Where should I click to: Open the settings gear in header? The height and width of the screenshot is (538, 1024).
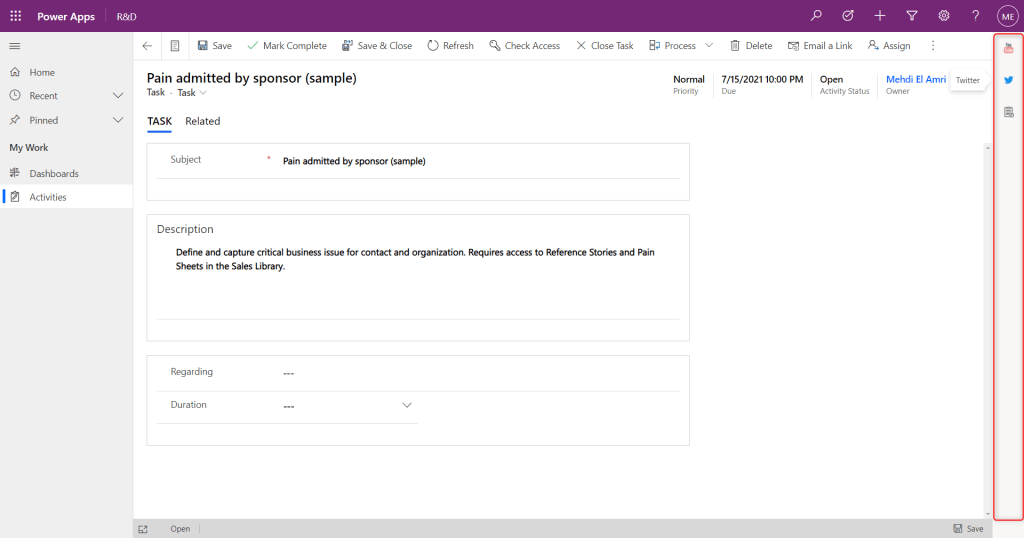click(x=944, y=16)
